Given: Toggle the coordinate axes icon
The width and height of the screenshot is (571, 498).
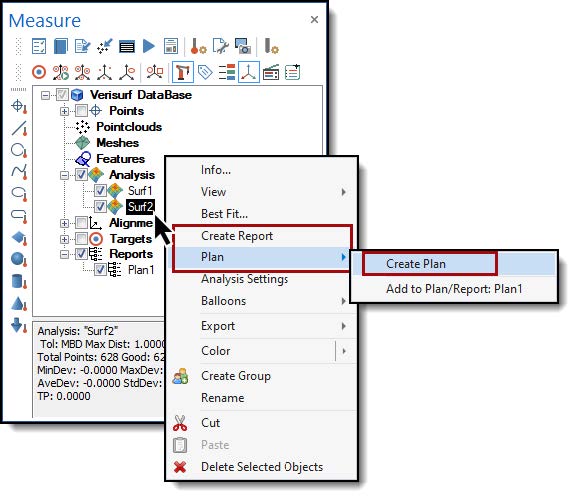Looking at the screenshot, I should [x=249, y=72].
